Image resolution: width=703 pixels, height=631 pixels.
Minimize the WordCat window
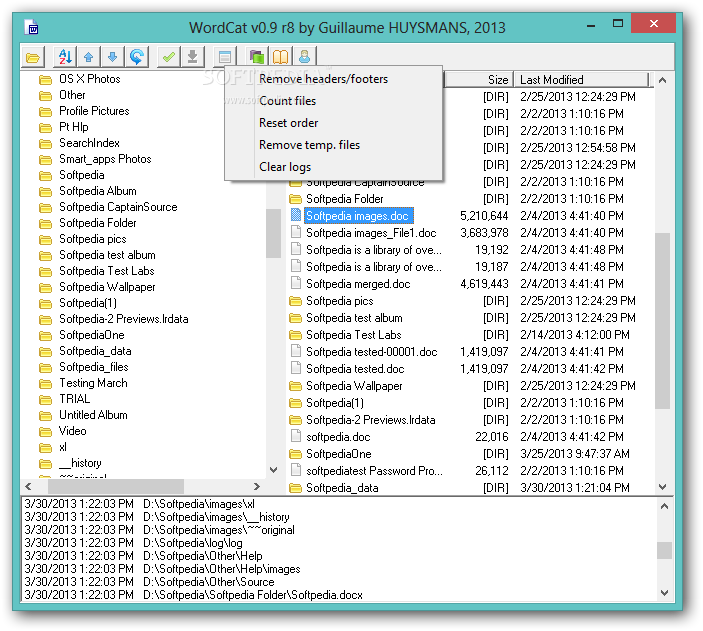click(x=591, y=25)
